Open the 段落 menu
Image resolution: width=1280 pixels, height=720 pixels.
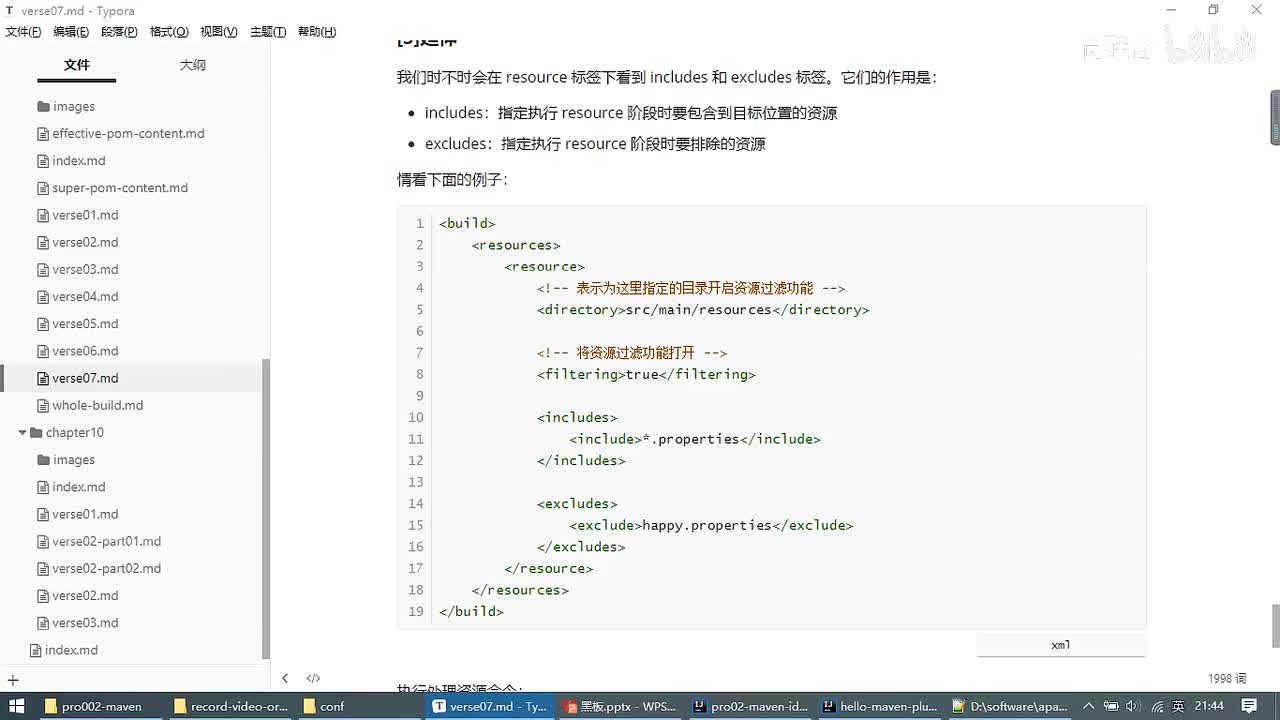click(x=119, y=32)
